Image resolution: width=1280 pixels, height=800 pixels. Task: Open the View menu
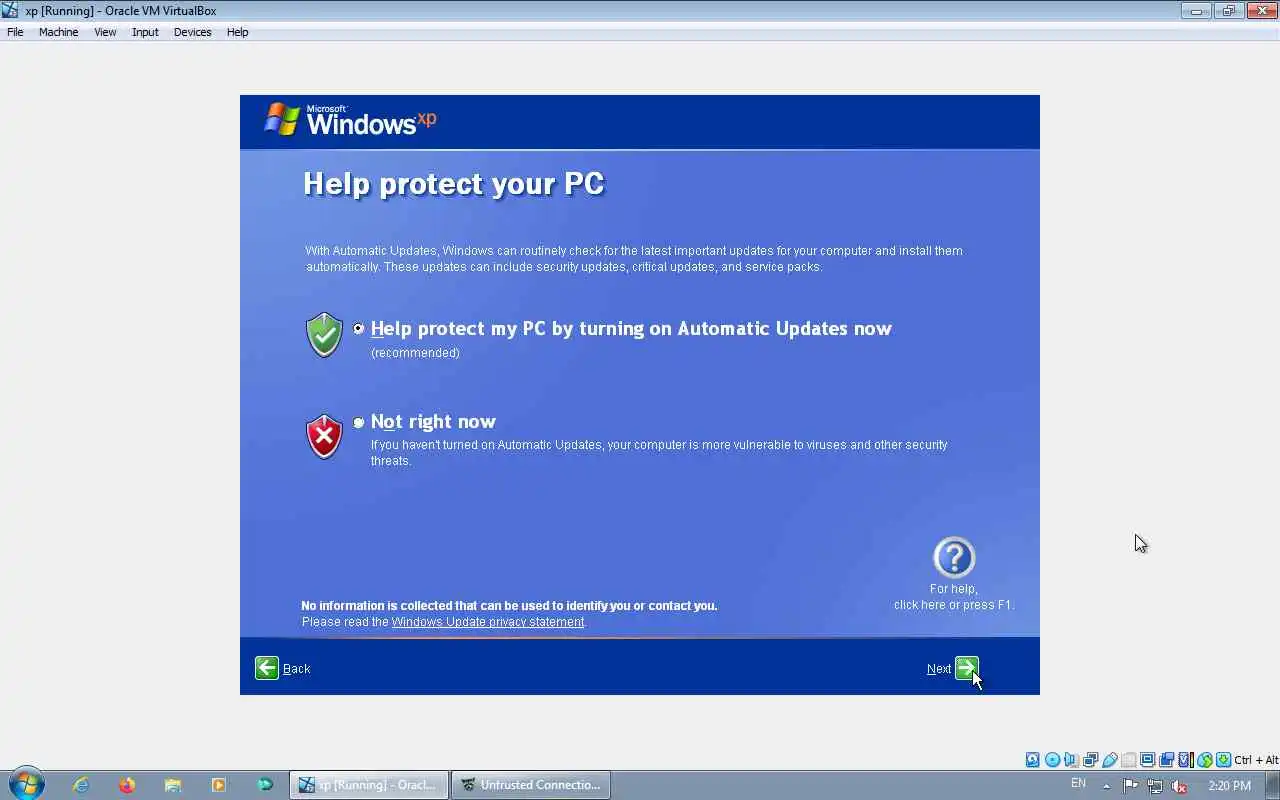(105, 32)
